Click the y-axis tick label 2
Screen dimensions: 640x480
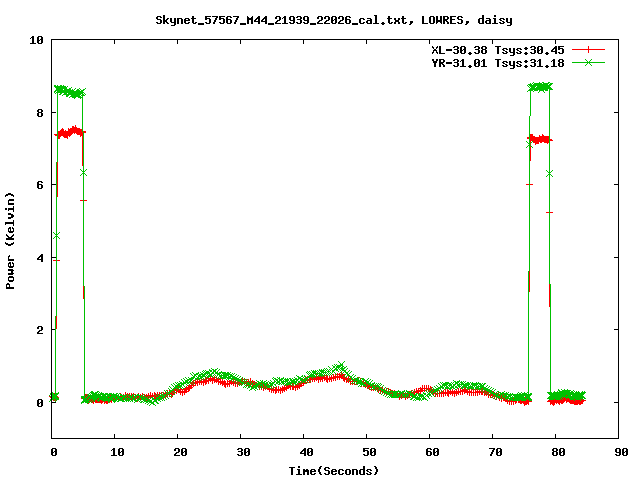tap(39, 330)
